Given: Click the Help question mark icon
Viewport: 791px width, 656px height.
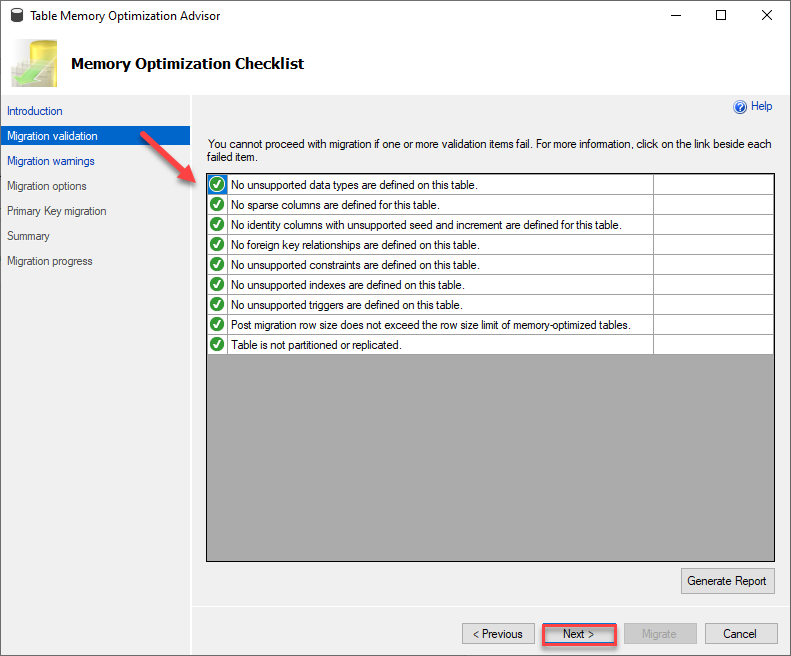Looking at the screenshot, I should (x=740, y=107).
